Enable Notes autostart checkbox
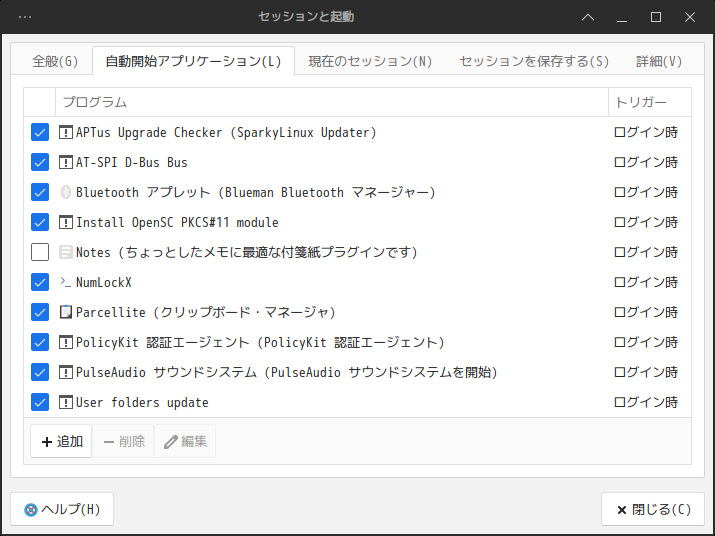This screenshot has height=536, width=715. tap(40, 252)
